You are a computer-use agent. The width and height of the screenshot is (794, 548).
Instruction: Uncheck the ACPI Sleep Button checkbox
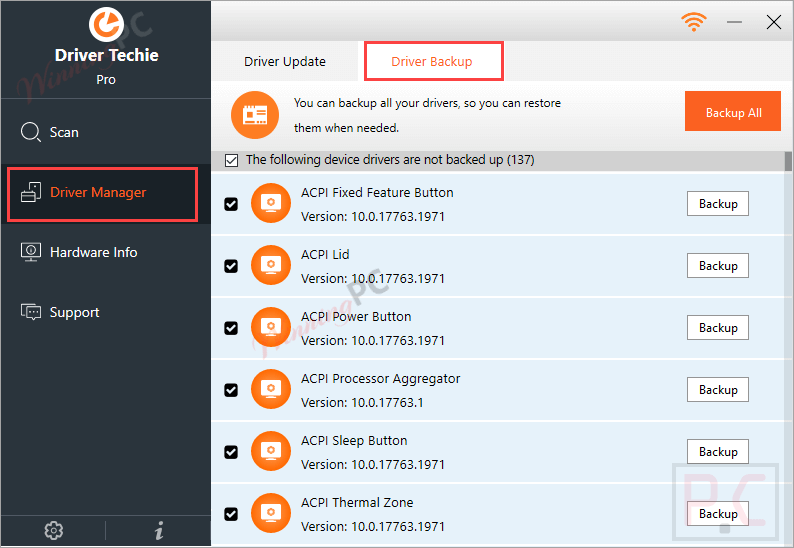pos(231,452)
